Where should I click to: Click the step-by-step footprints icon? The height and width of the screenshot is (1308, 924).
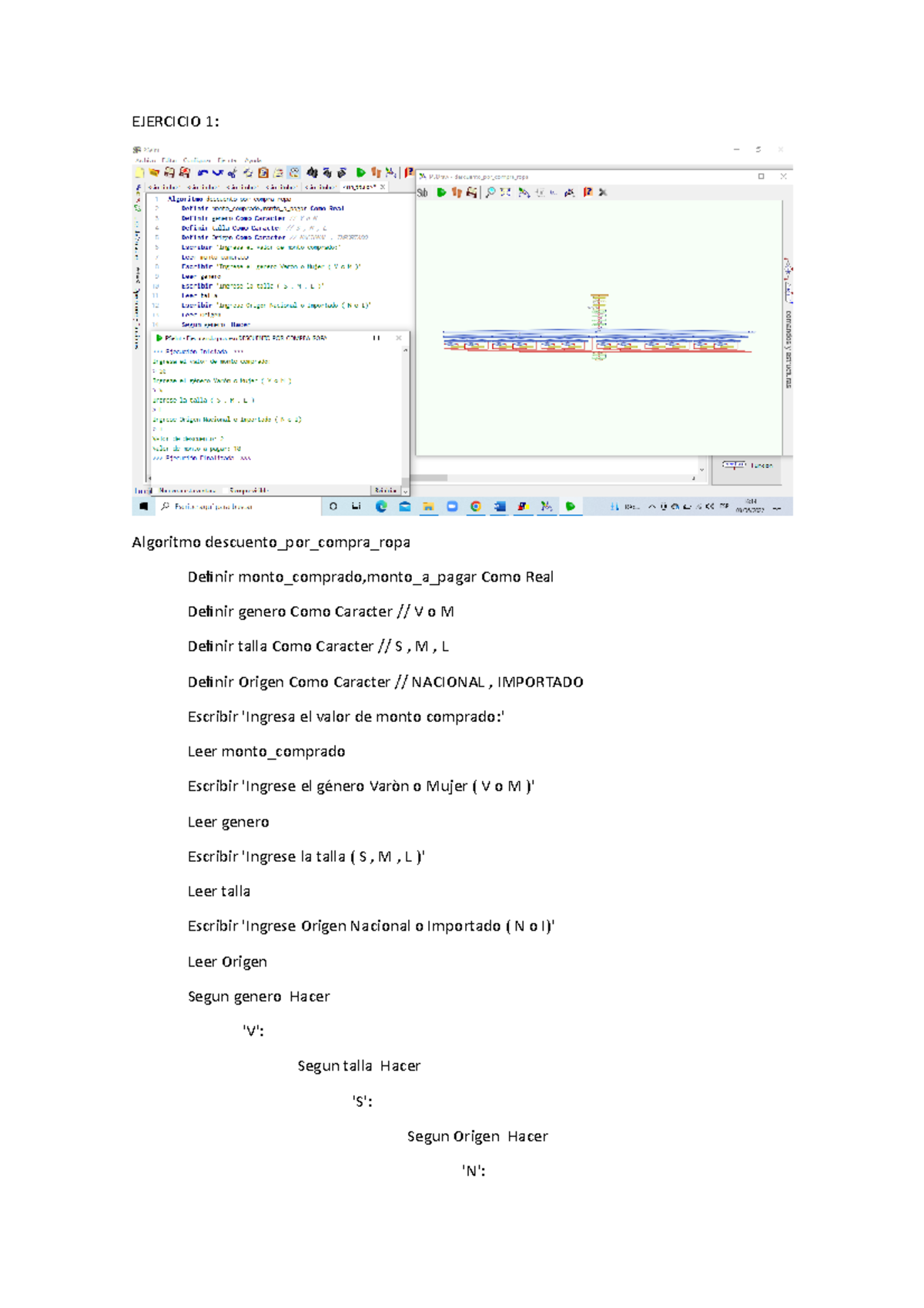[376, 173]
